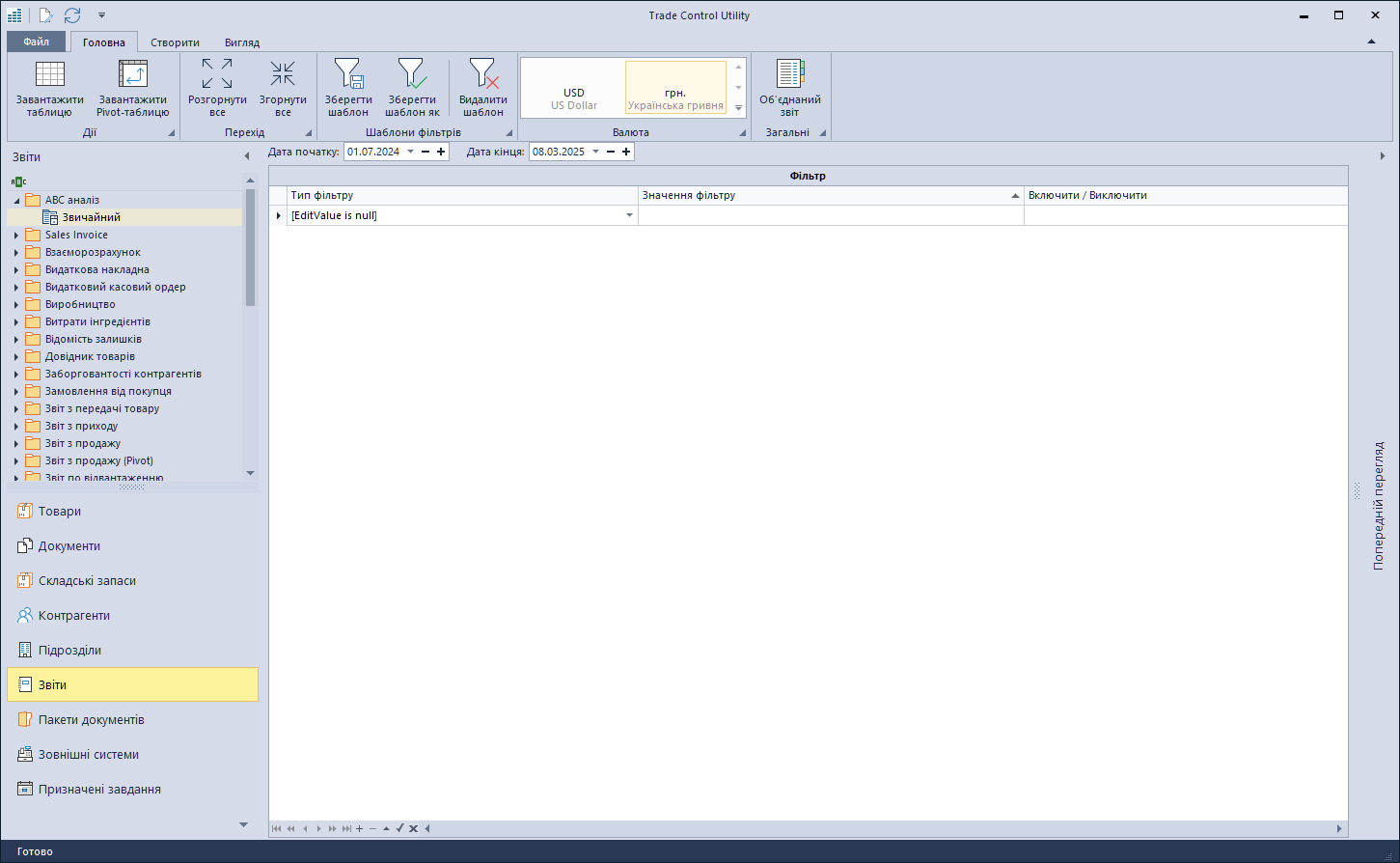
Task: Click the refresh quick-access icon
Action: [72, 15]
